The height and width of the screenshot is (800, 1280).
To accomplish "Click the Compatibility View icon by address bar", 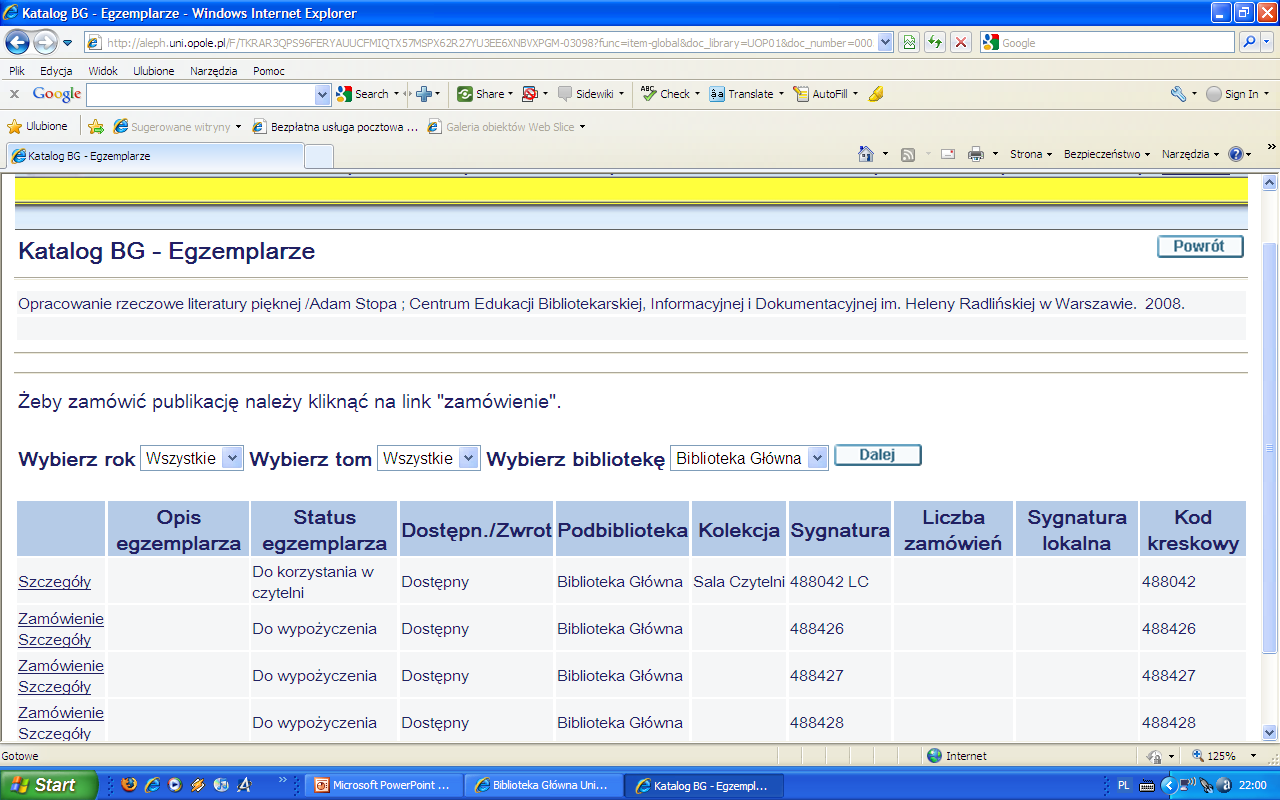I will (x=909, y=42).
